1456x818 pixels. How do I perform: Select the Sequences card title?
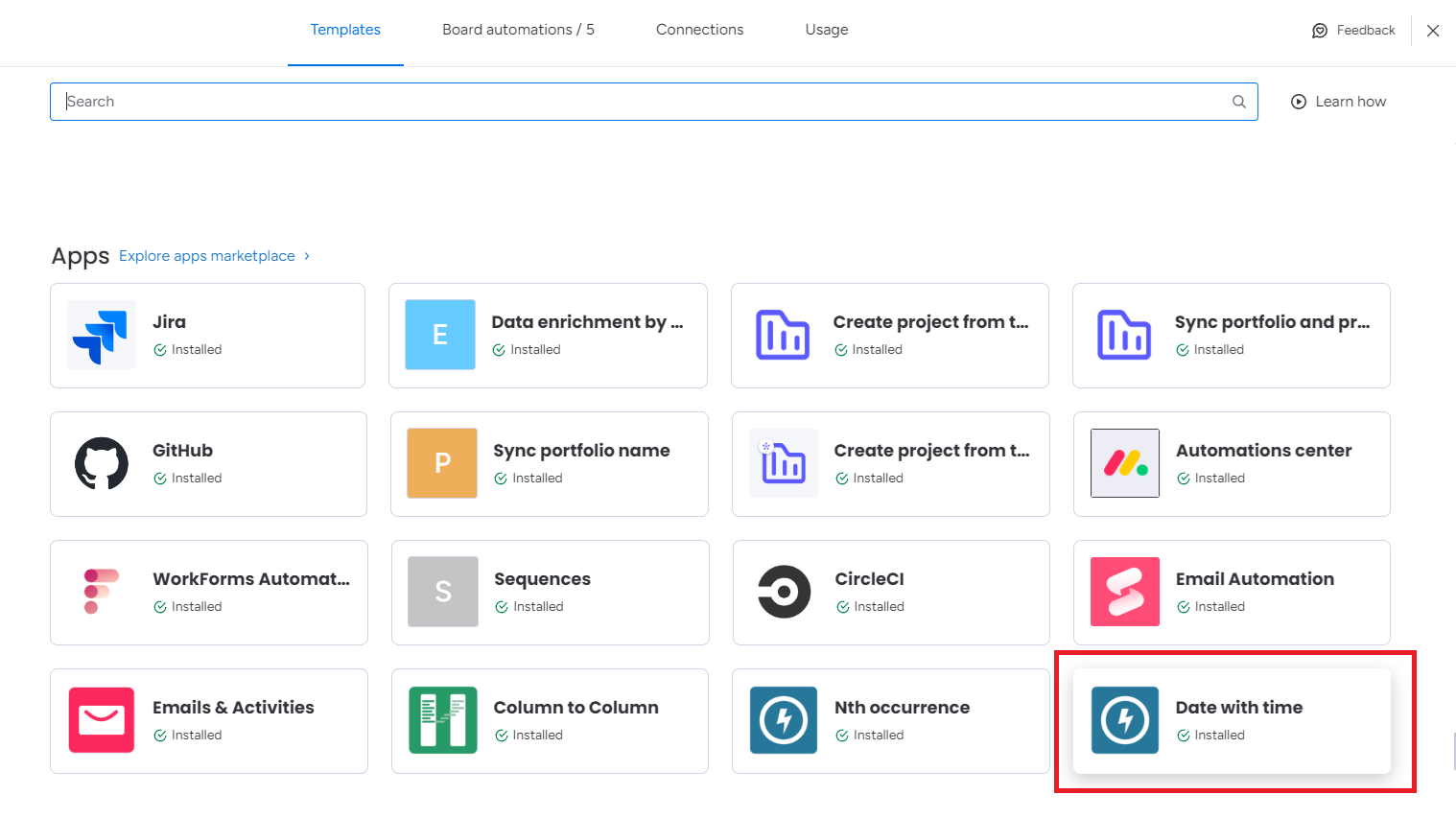pos(542,579)
